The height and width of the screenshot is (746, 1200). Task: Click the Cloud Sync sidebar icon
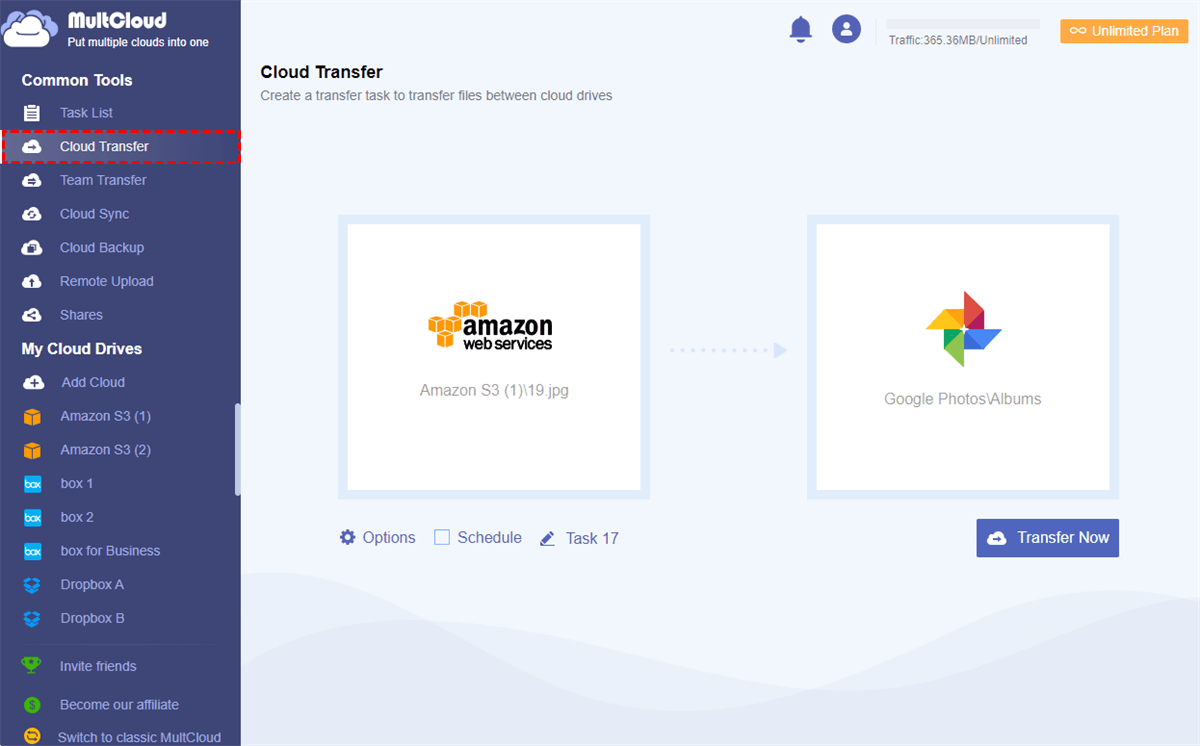point(32,214)
